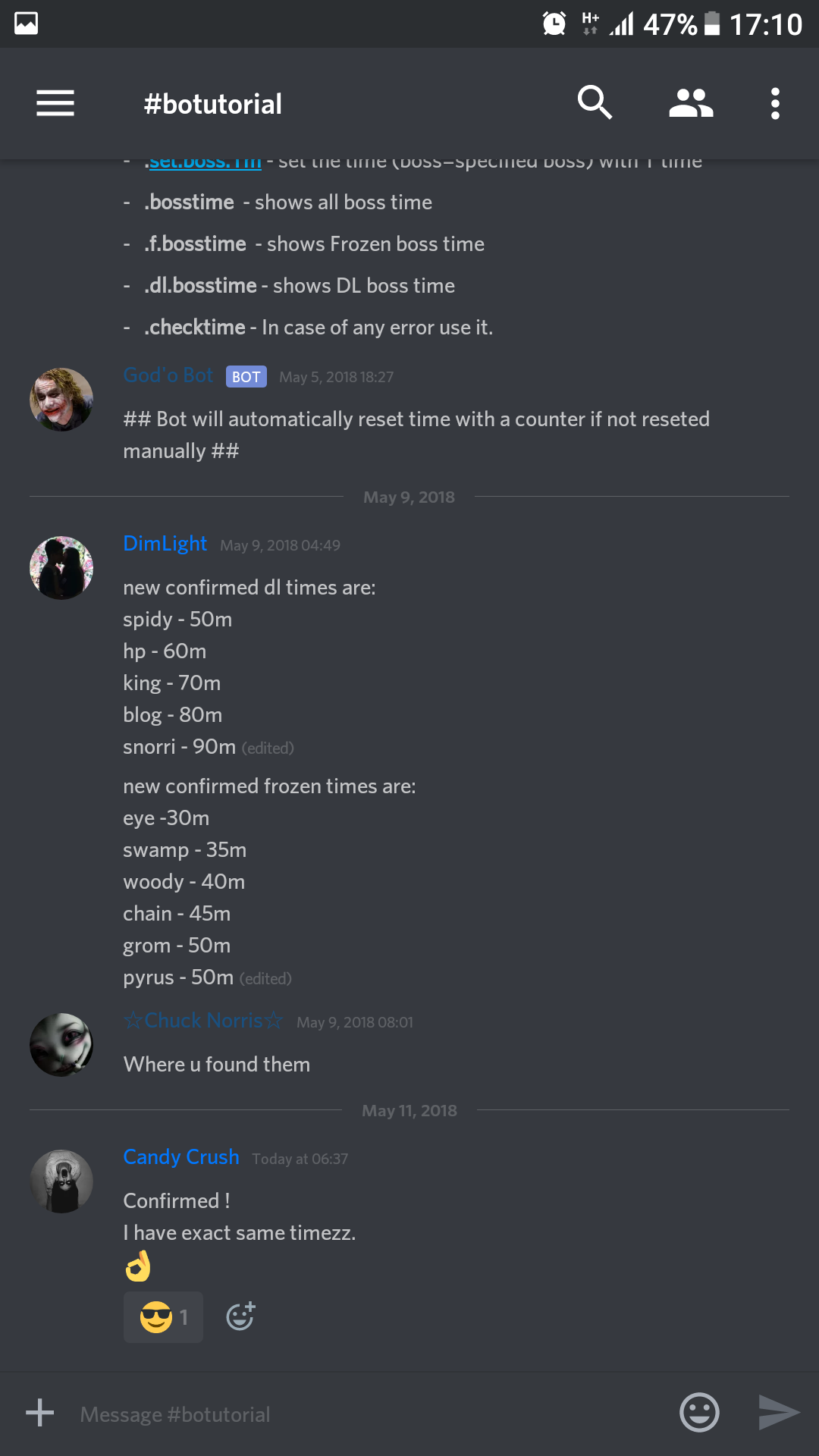
Task: Show the member list icon
Action: click(691, 103)
